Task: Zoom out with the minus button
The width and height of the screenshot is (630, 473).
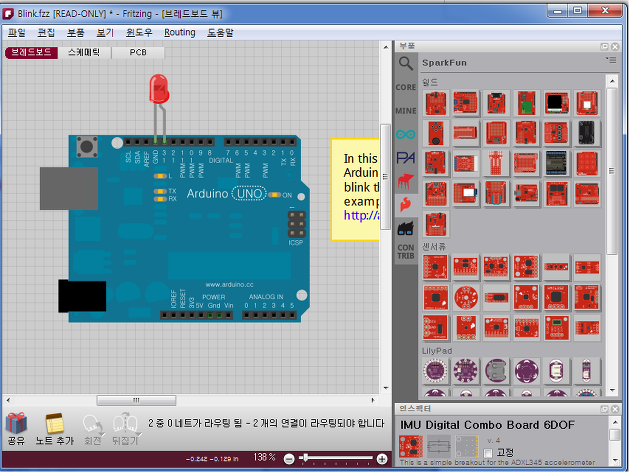Action: [288, 459]
